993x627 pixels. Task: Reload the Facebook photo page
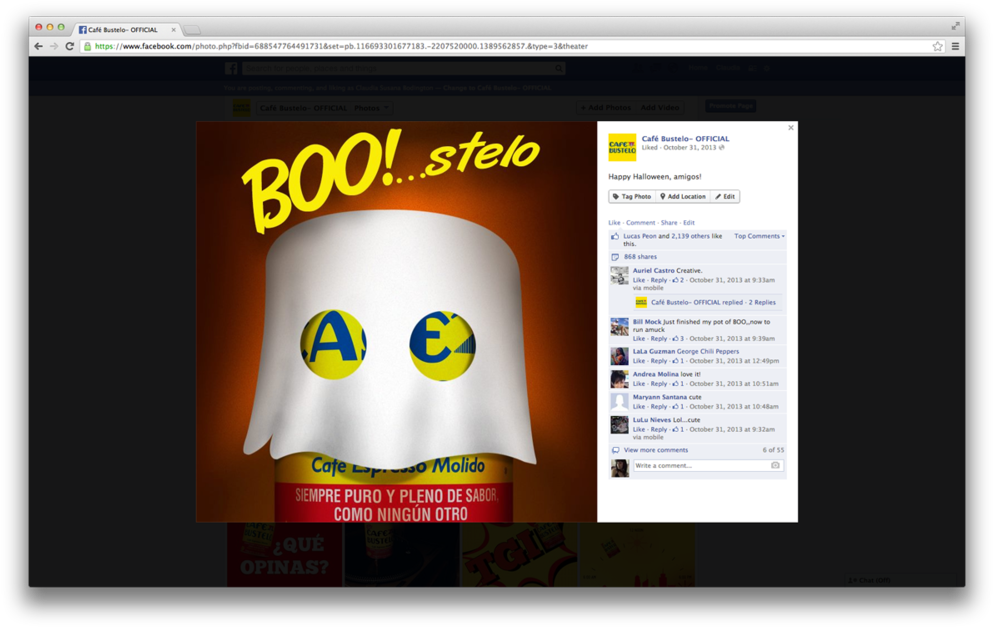click(x=70, y=46)
